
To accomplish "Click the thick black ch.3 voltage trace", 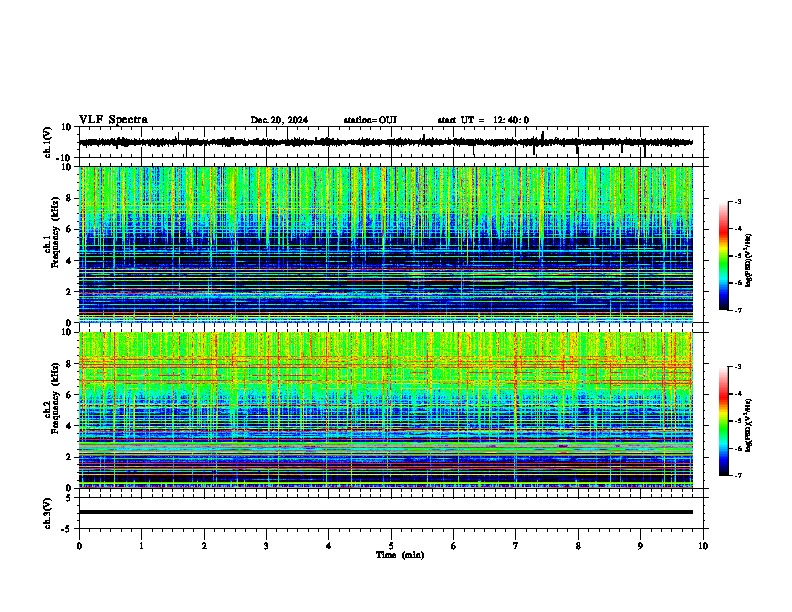I will pos(386,512).
